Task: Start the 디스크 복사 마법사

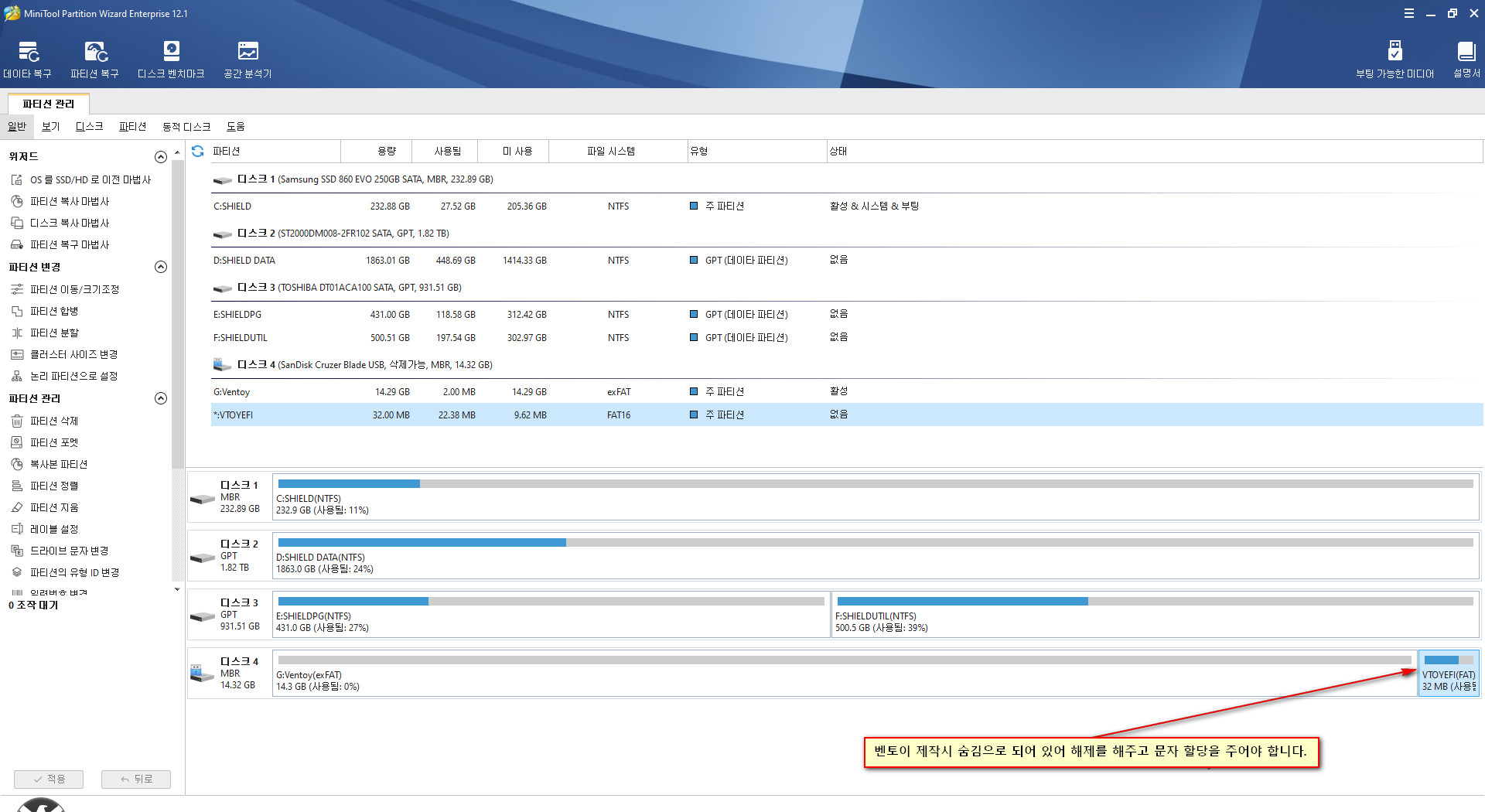Action: (x=61, y=223)
